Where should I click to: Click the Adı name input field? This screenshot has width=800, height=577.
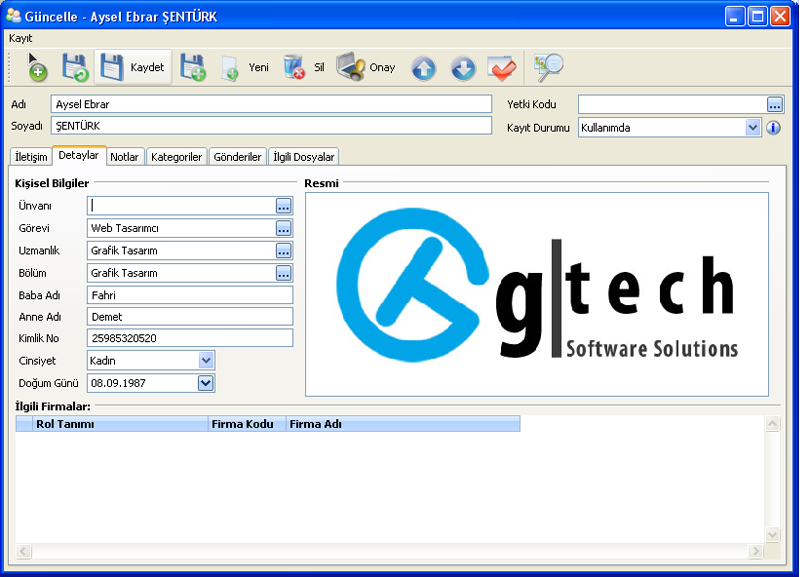pos(271,104)
